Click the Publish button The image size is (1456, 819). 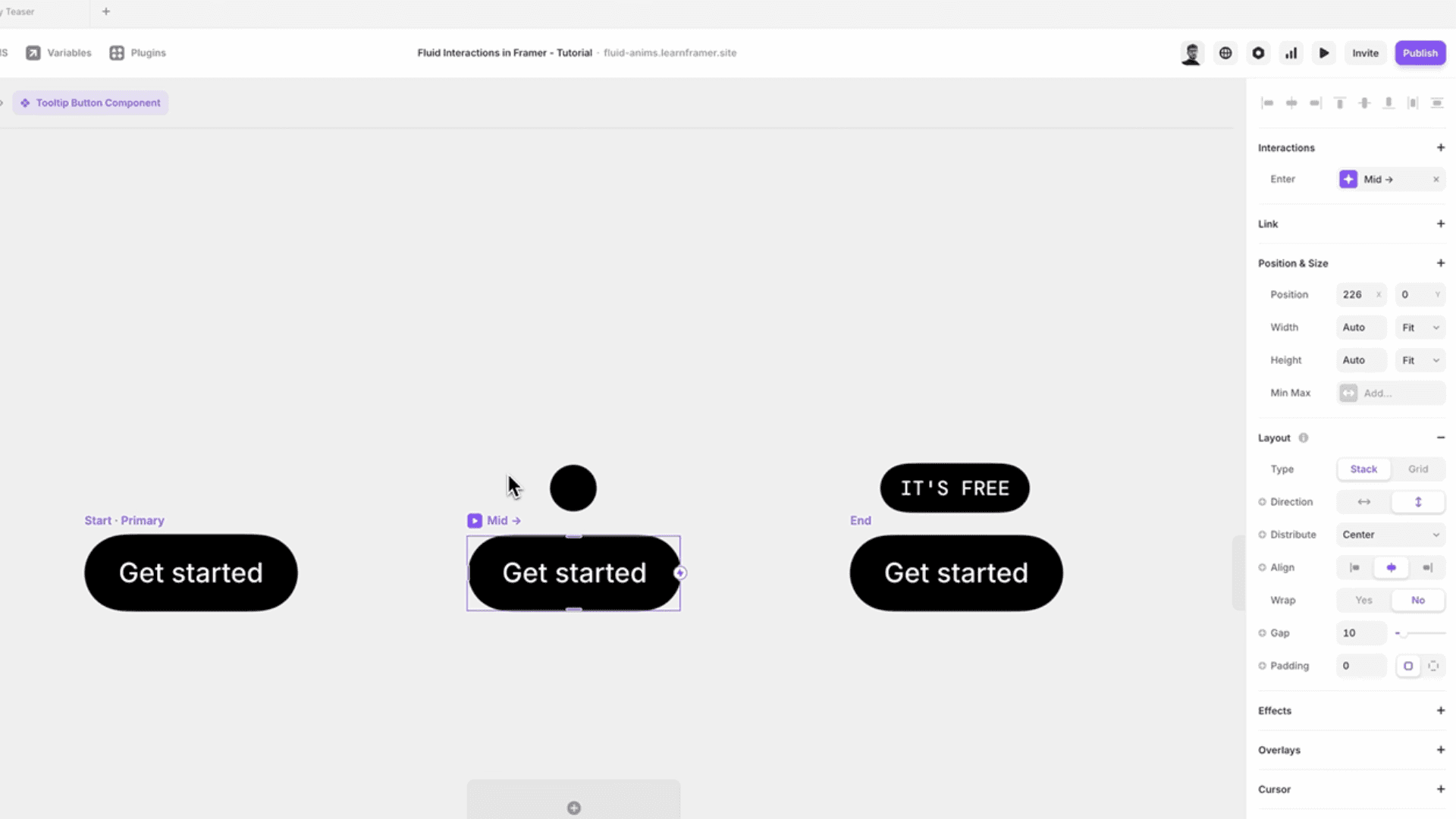coord(1421,53)
